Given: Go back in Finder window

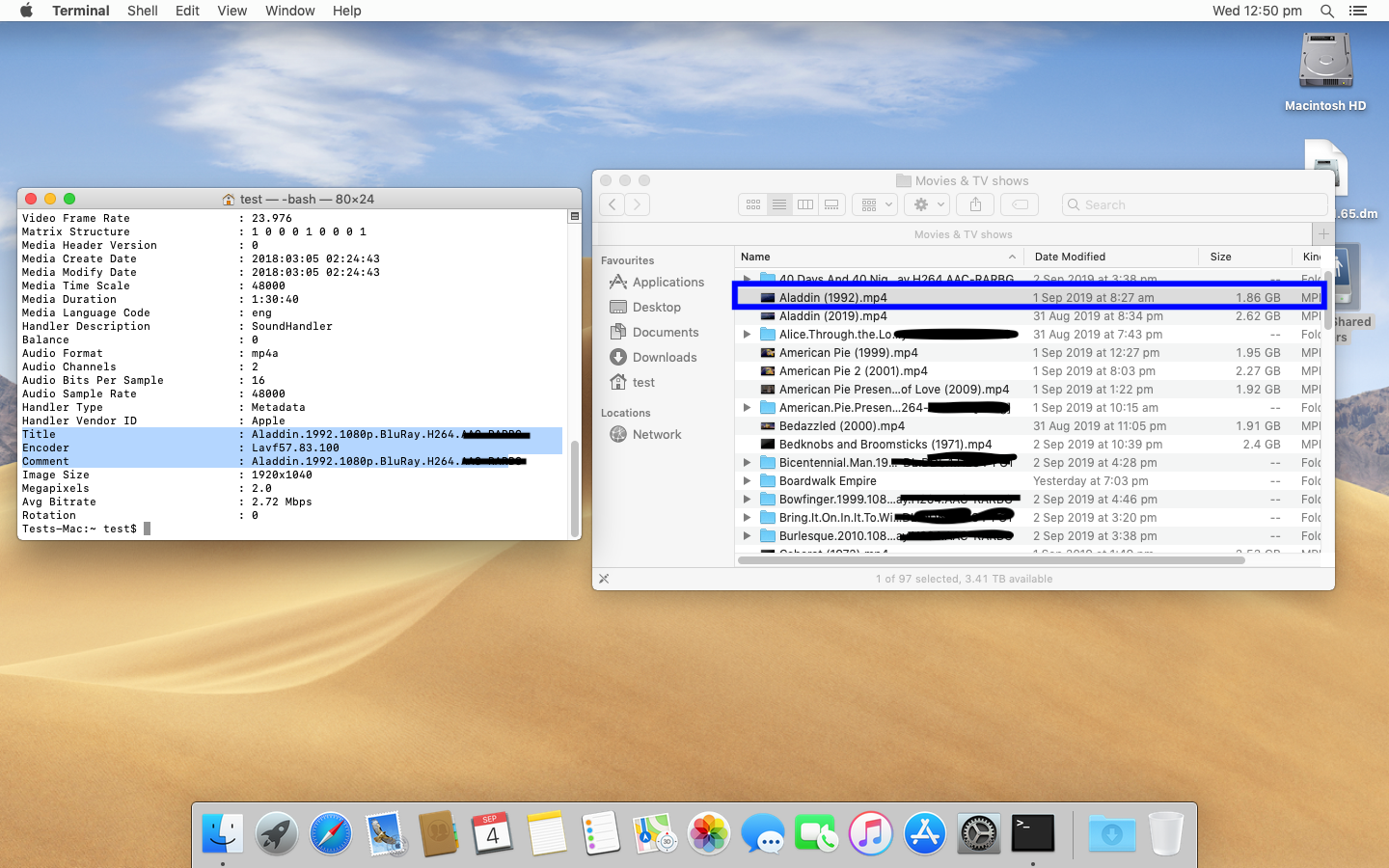Looking at the screenshot, I should coord(613,204).
